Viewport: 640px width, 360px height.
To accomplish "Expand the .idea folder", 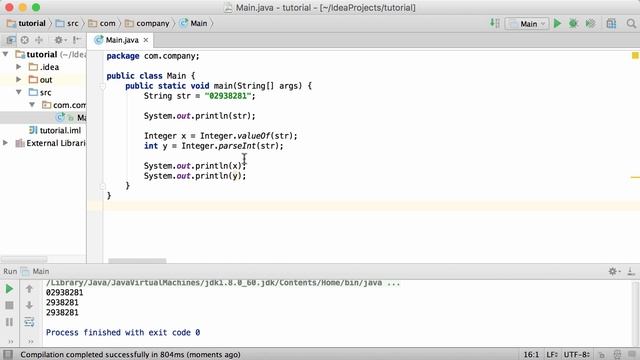I will click(x=19, y=67).
